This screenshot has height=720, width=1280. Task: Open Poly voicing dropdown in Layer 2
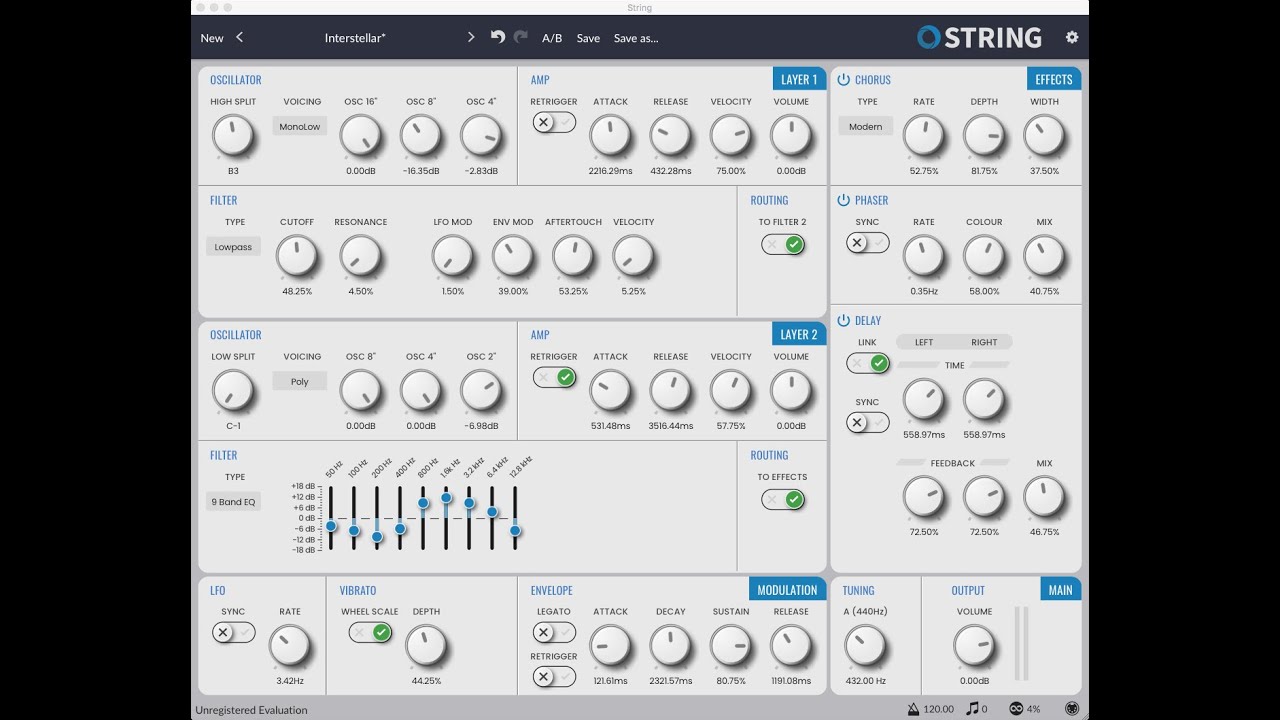click(300, 381)
